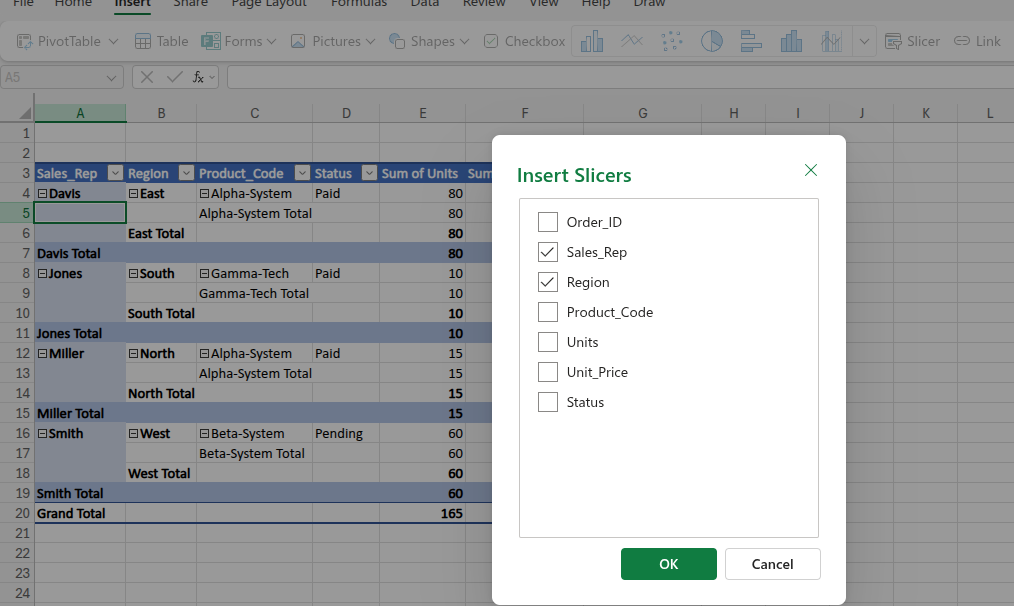Open the Sales_Rep column filter dropdown

[114, 174]
